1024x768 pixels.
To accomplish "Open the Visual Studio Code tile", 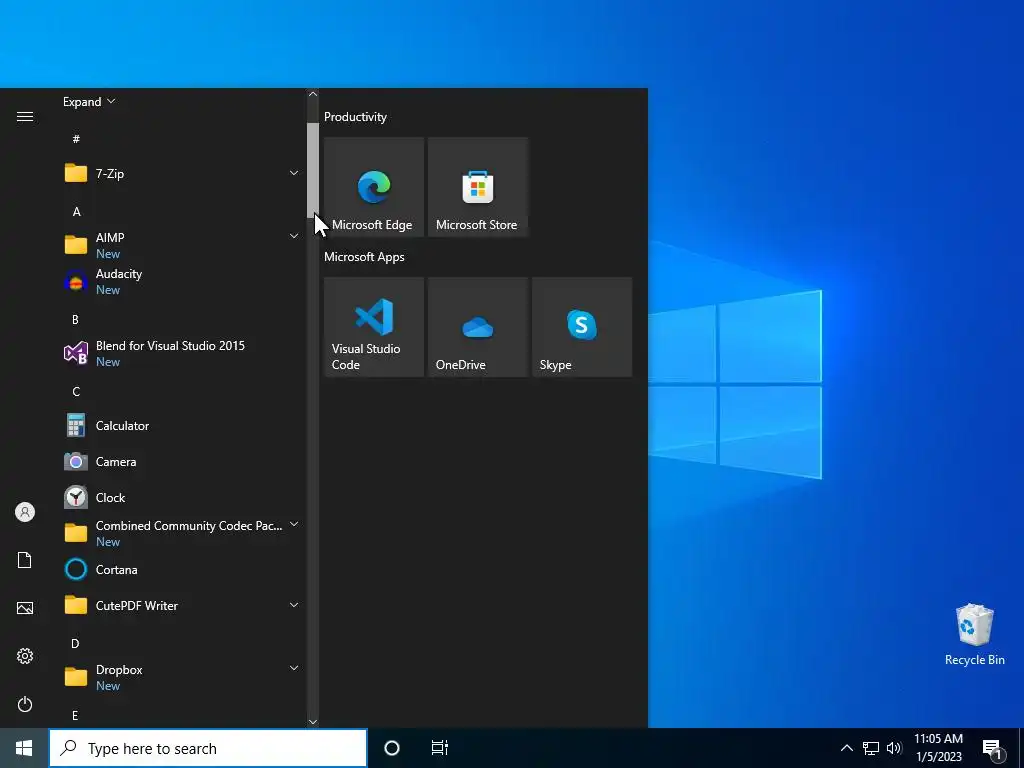I will [374, 327].
